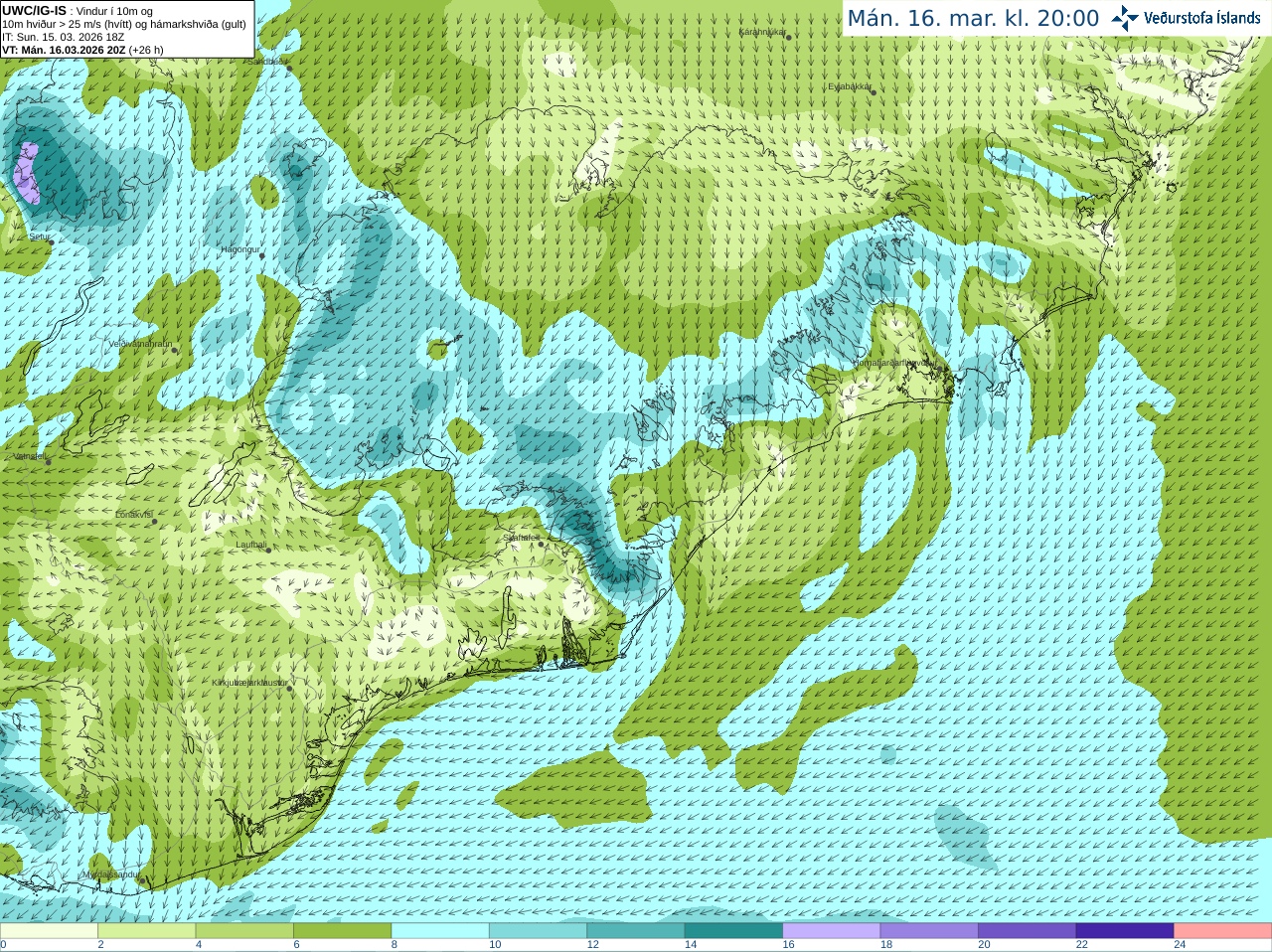Image resolution: width=1272 pixels, height=952 pixels.
Task: Click the Kirkjubæjarklaustur station label
Action: click(x=250, y=683)
